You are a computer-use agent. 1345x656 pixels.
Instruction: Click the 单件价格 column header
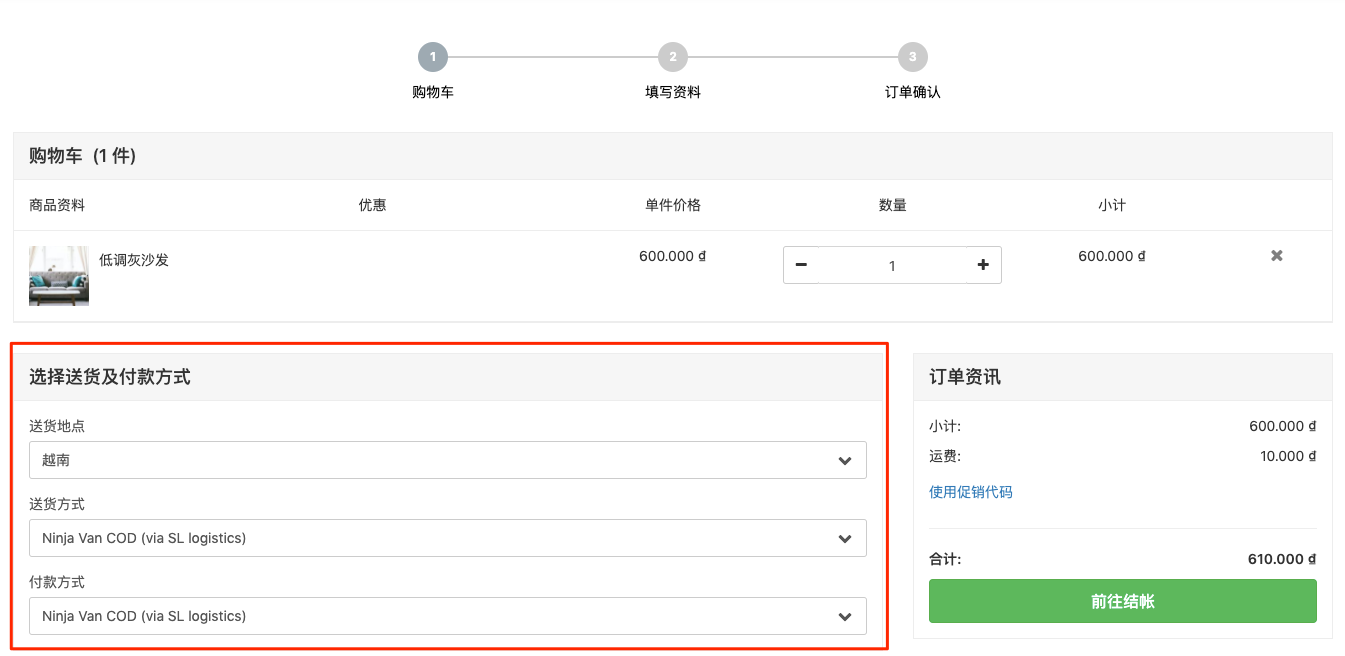(673, 205)
